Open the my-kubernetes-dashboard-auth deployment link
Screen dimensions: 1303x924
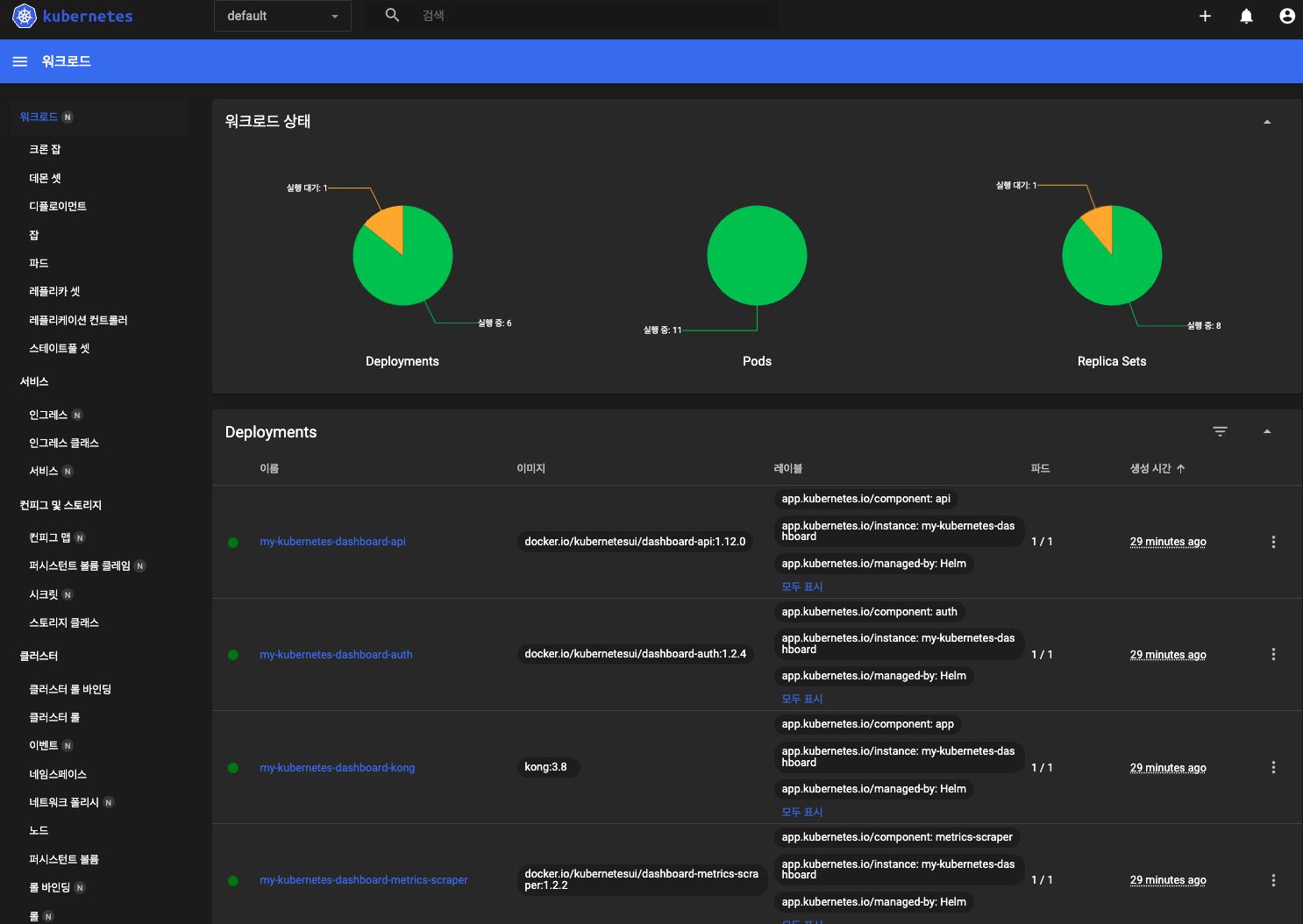tap(336, 655)
